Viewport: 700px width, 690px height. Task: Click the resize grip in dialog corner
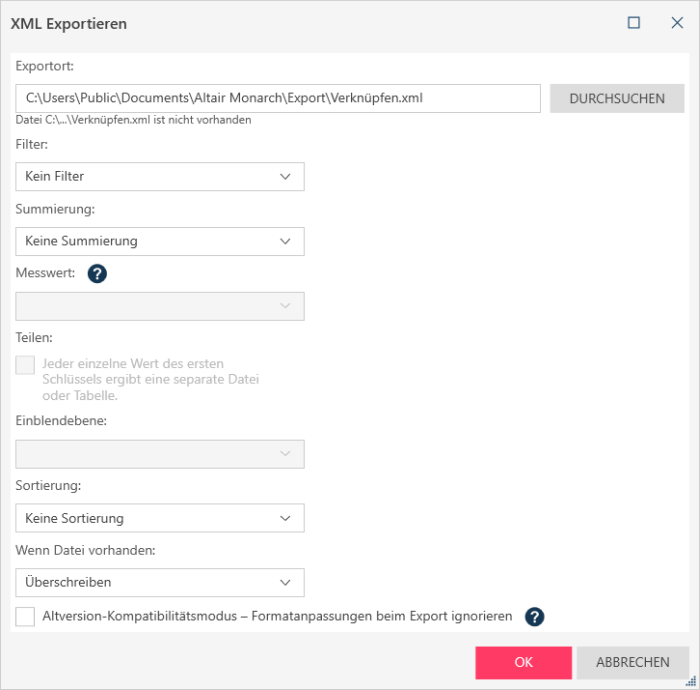[x=691, y=681]
